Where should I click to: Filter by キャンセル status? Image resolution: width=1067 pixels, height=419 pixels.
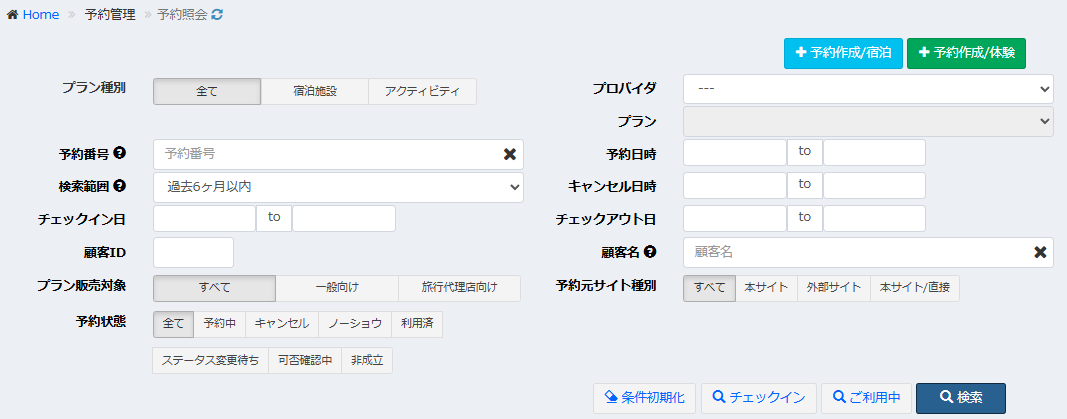282,324
